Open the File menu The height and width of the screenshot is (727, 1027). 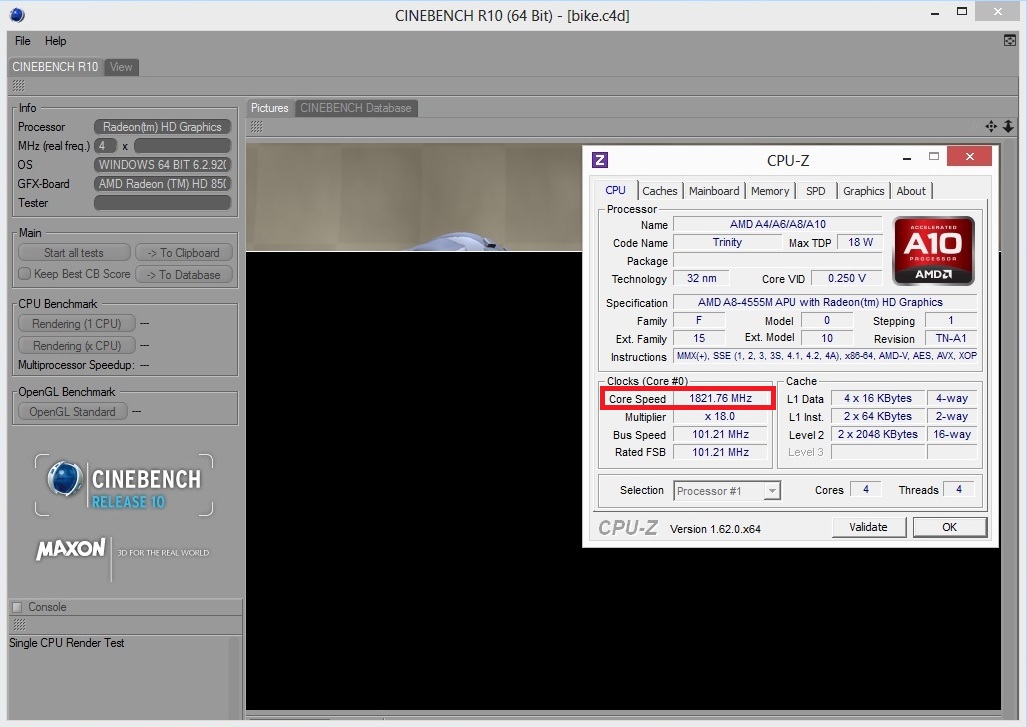point(22,41)
